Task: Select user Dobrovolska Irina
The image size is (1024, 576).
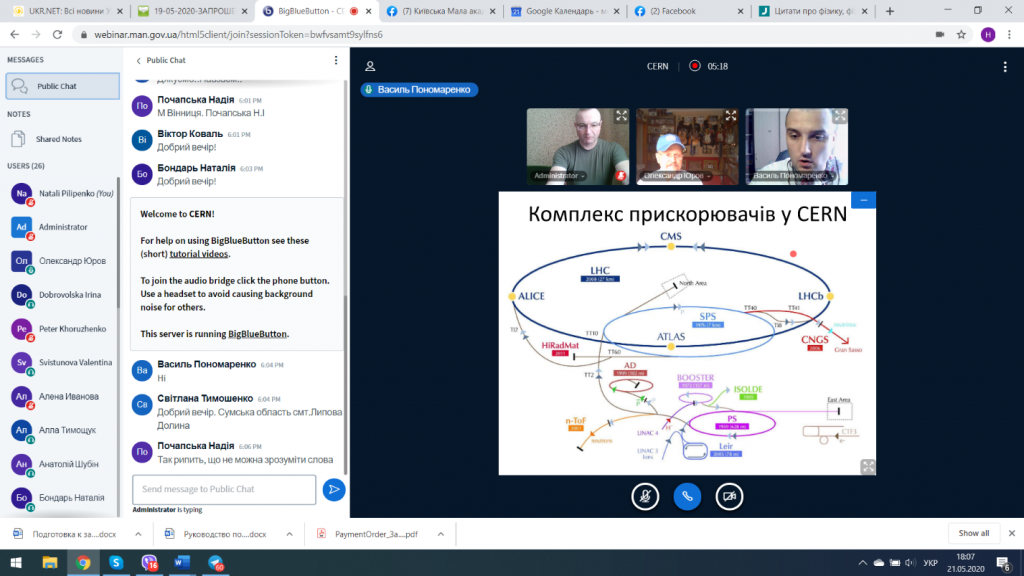Action: (x=63, y=295)
